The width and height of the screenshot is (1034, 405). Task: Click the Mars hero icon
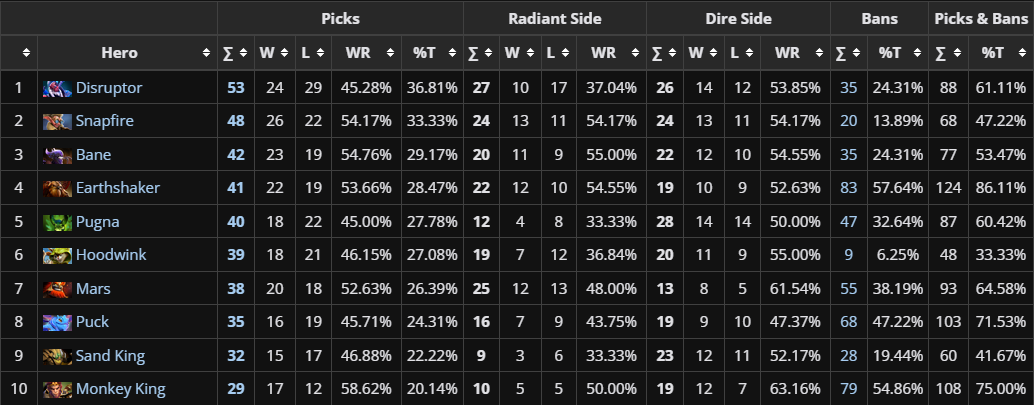tap(57, 288)
